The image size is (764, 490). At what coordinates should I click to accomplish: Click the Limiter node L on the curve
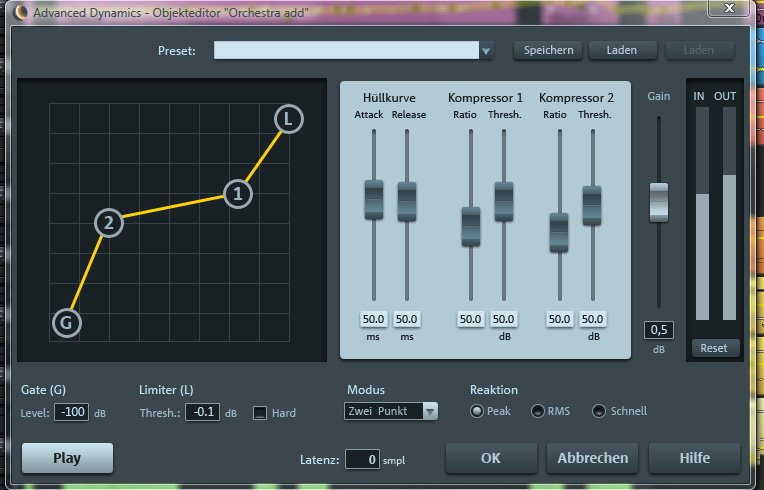288,120
